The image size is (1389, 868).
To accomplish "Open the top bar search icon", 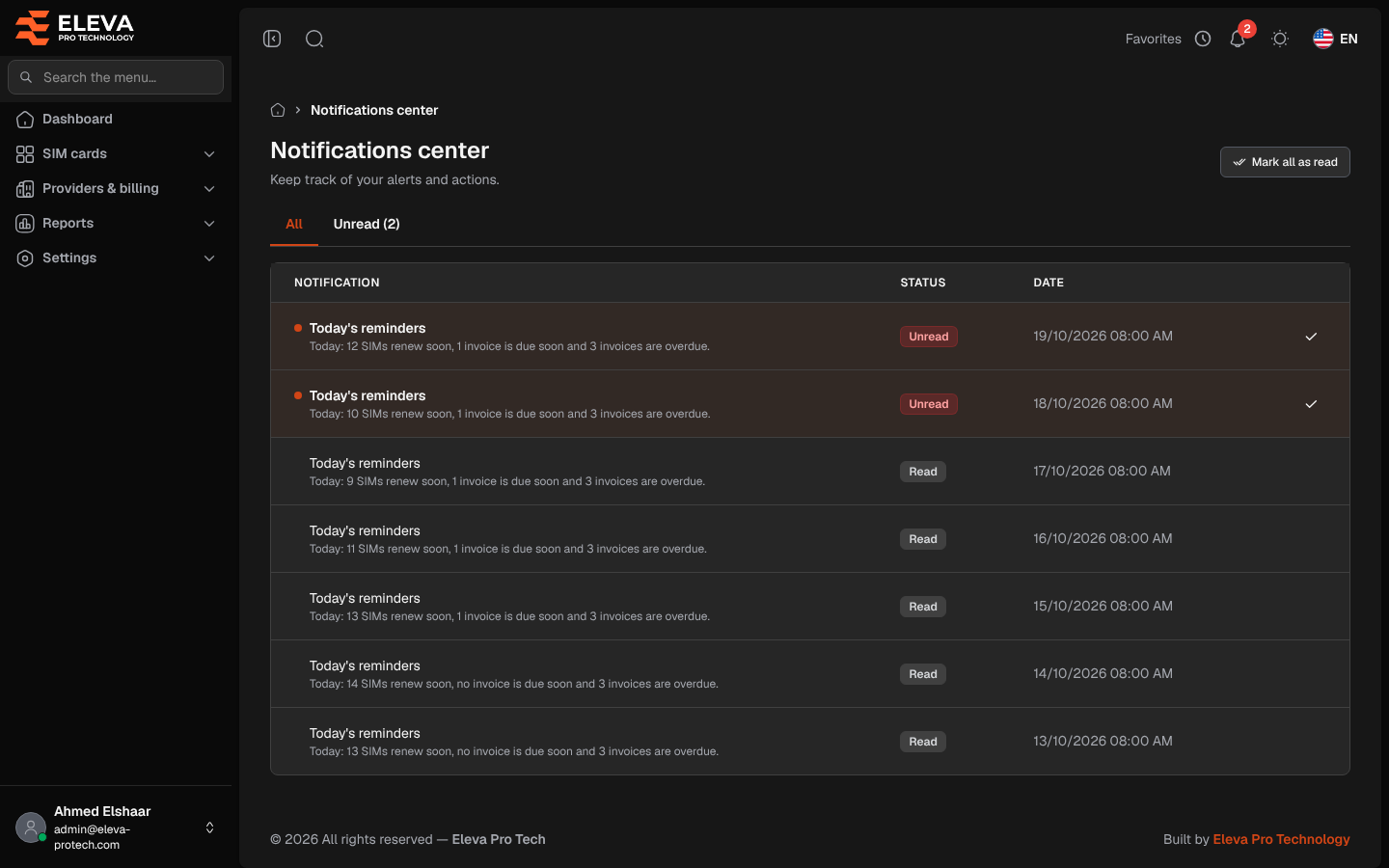I will click(314, 39).
